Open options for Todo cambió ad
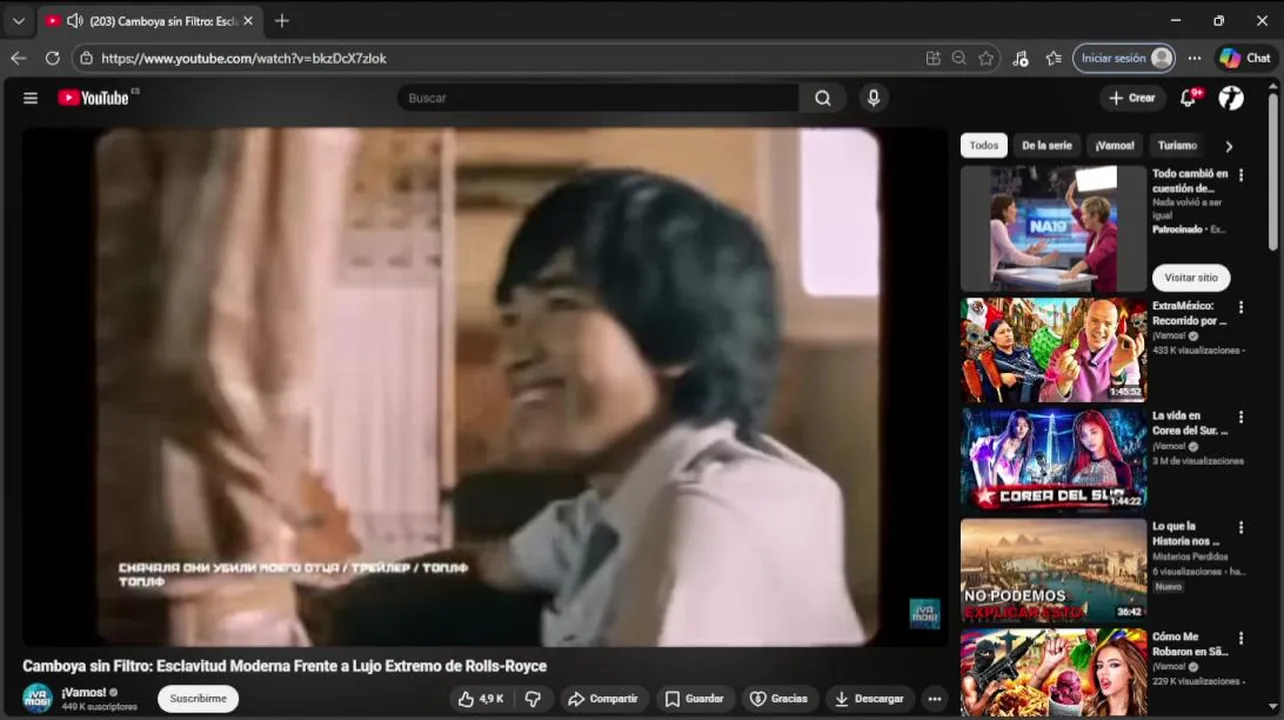This screenshot has height=720, width=1284. point(1241,175)
